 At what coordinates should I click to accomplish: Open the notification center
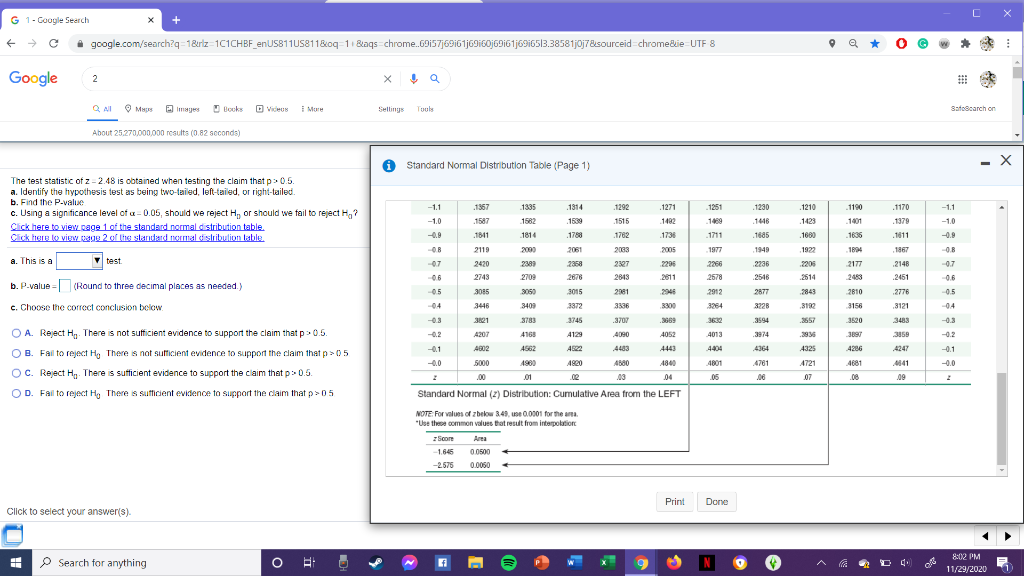click(x=1002, y=562)
